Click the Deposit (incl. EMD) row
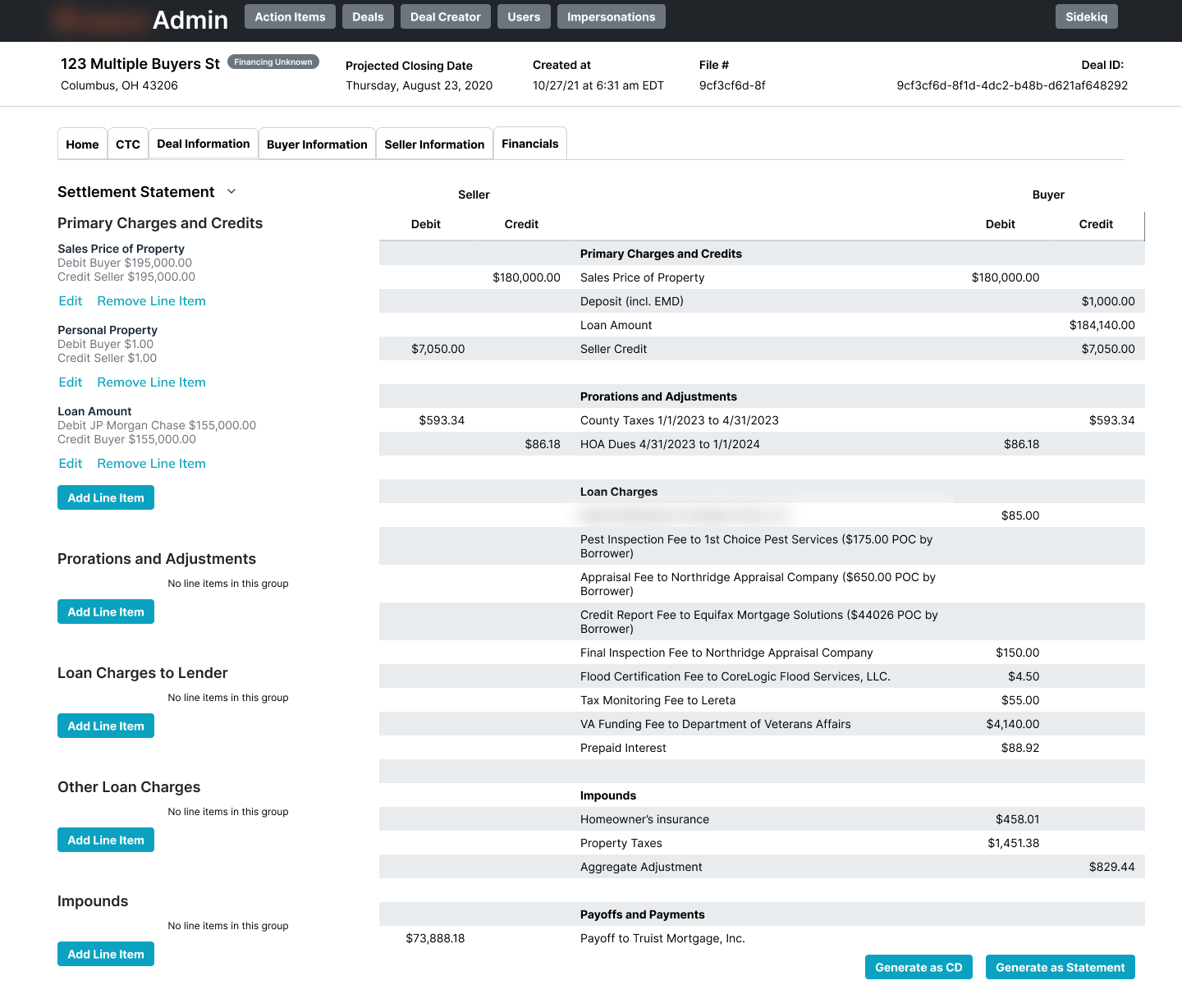This screenshot has width=1182, height=1008. pyautogui.click(x=762, y=301)
